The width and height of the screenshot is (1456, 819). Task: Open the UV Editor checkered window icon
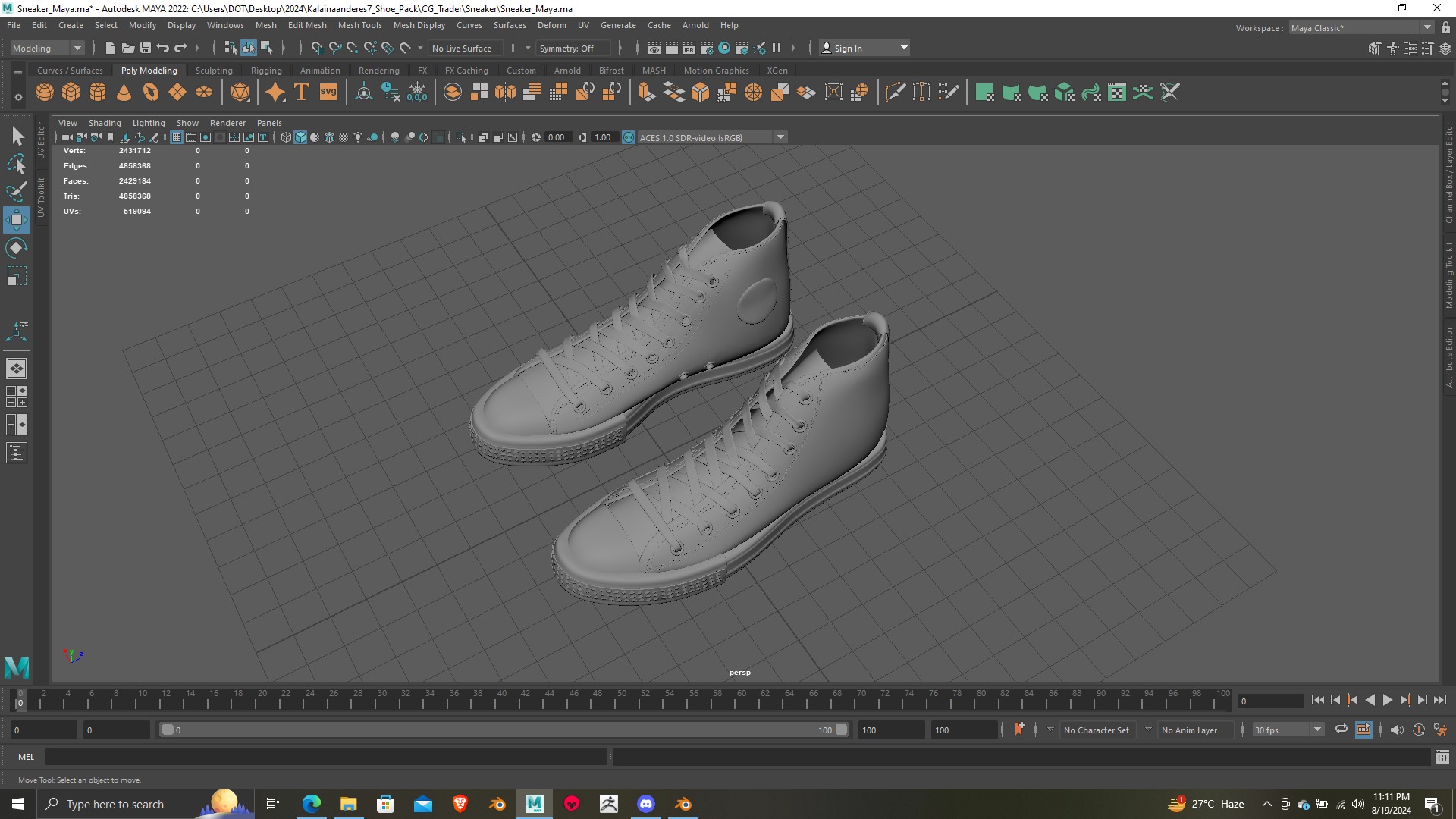[x=1117, y=93]
